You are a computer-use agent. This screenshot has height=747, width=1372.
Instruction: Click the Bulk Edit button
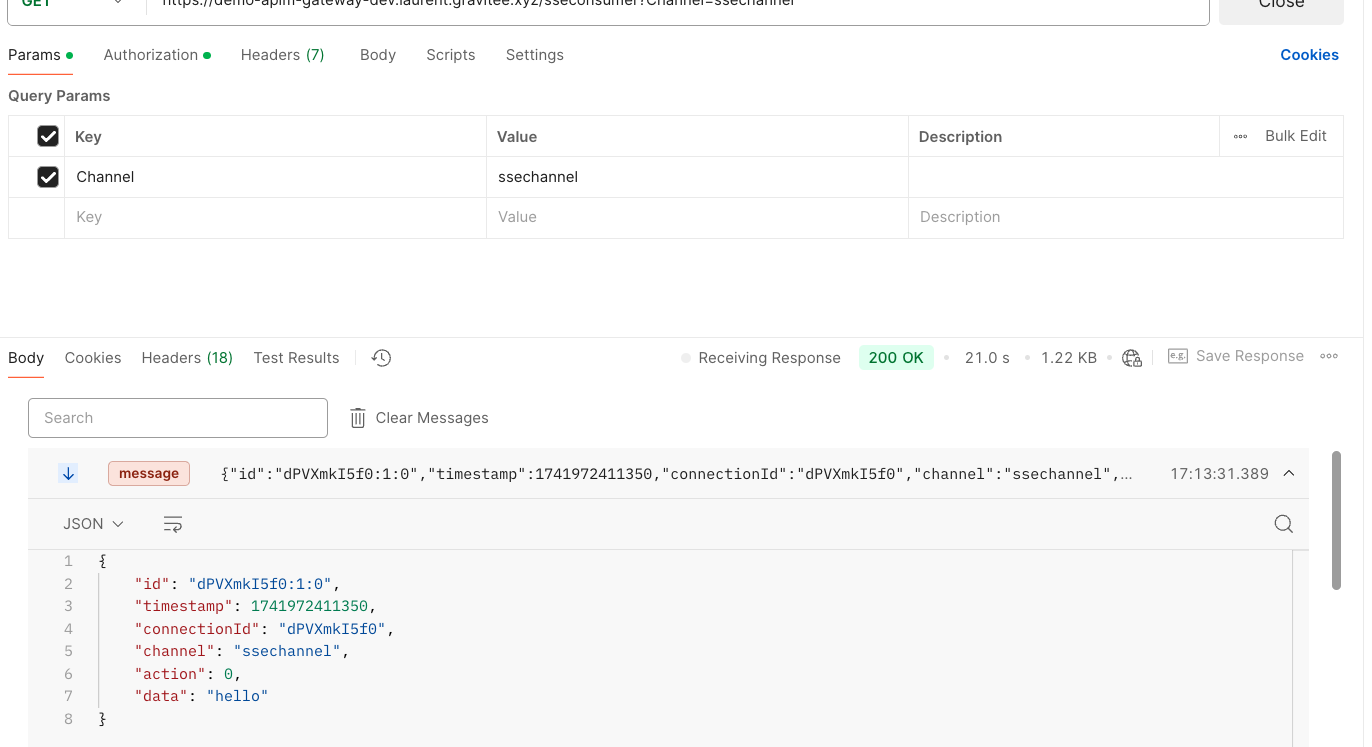tap(1295, 136)
